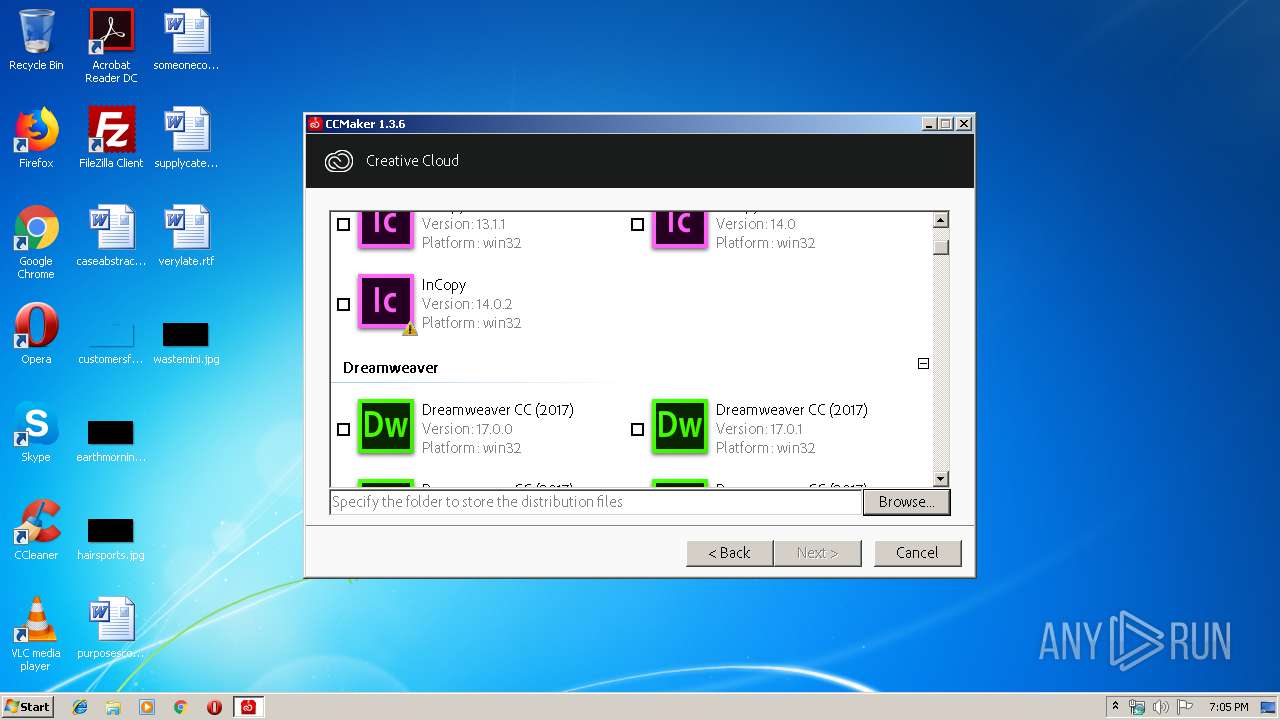Click scrollbar down arrow in product list
Image resolution: width=1280 pixels, height=720 pixels.
pyautogui.click(x=940, y=479)
